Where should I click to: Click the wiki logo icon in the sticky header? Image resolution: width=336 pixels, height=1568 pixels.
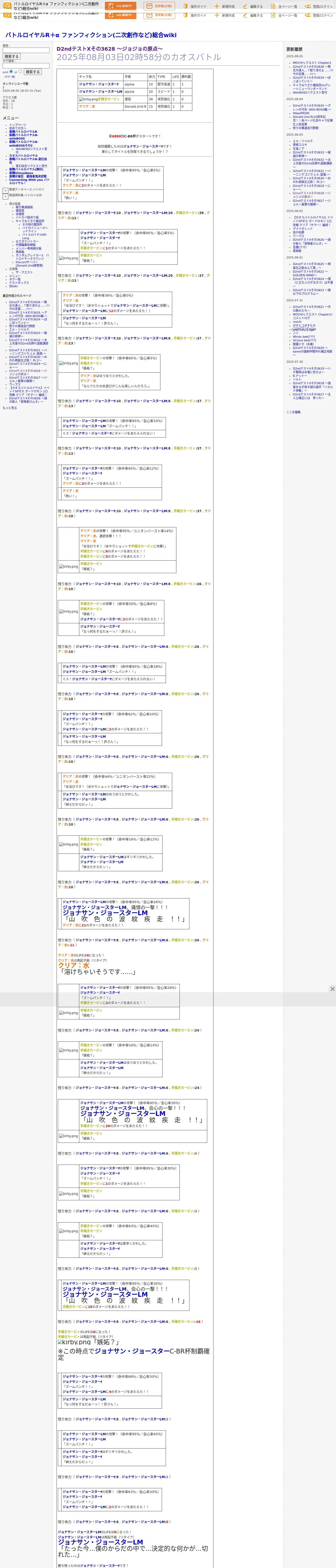coord(7,5)
